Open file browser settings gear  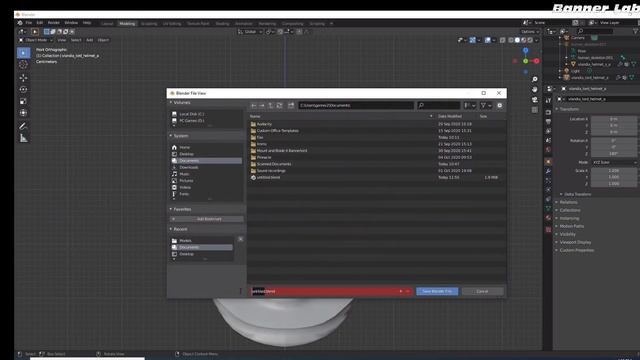point(500,106)
